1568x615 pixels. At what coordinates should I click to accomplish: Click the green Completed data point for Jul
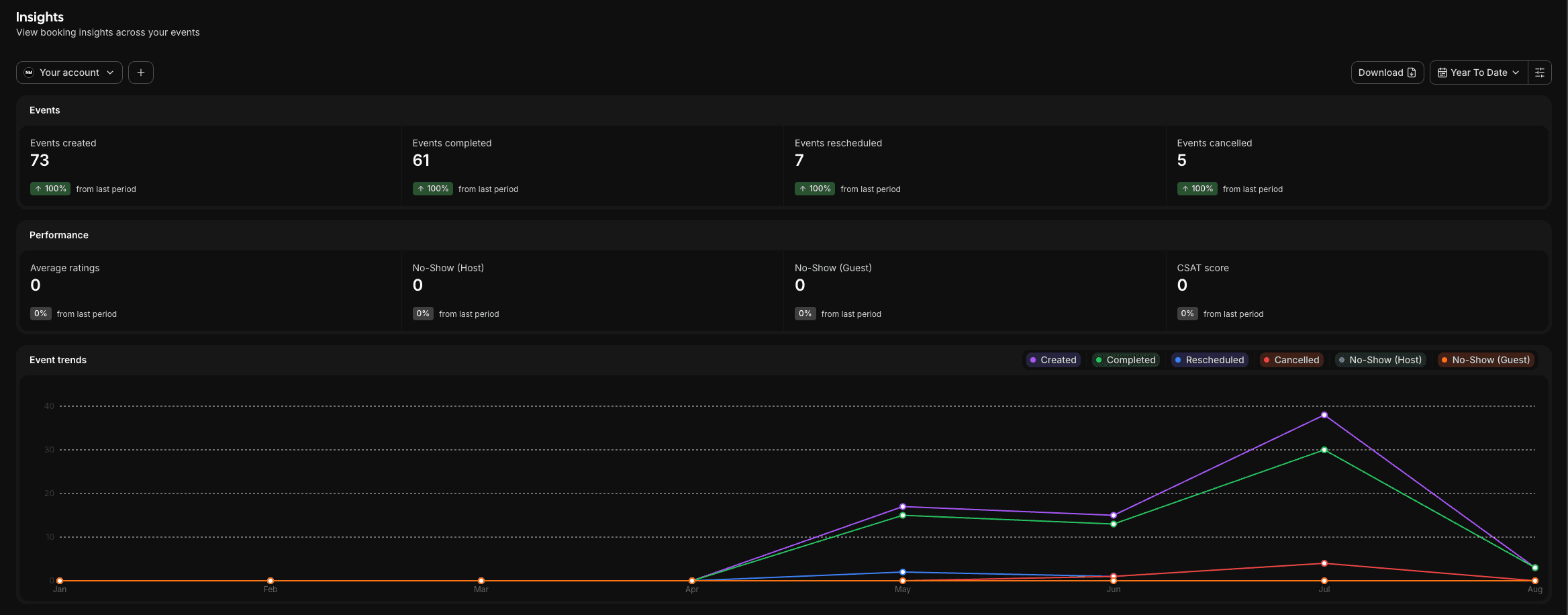pos(1324,450)
